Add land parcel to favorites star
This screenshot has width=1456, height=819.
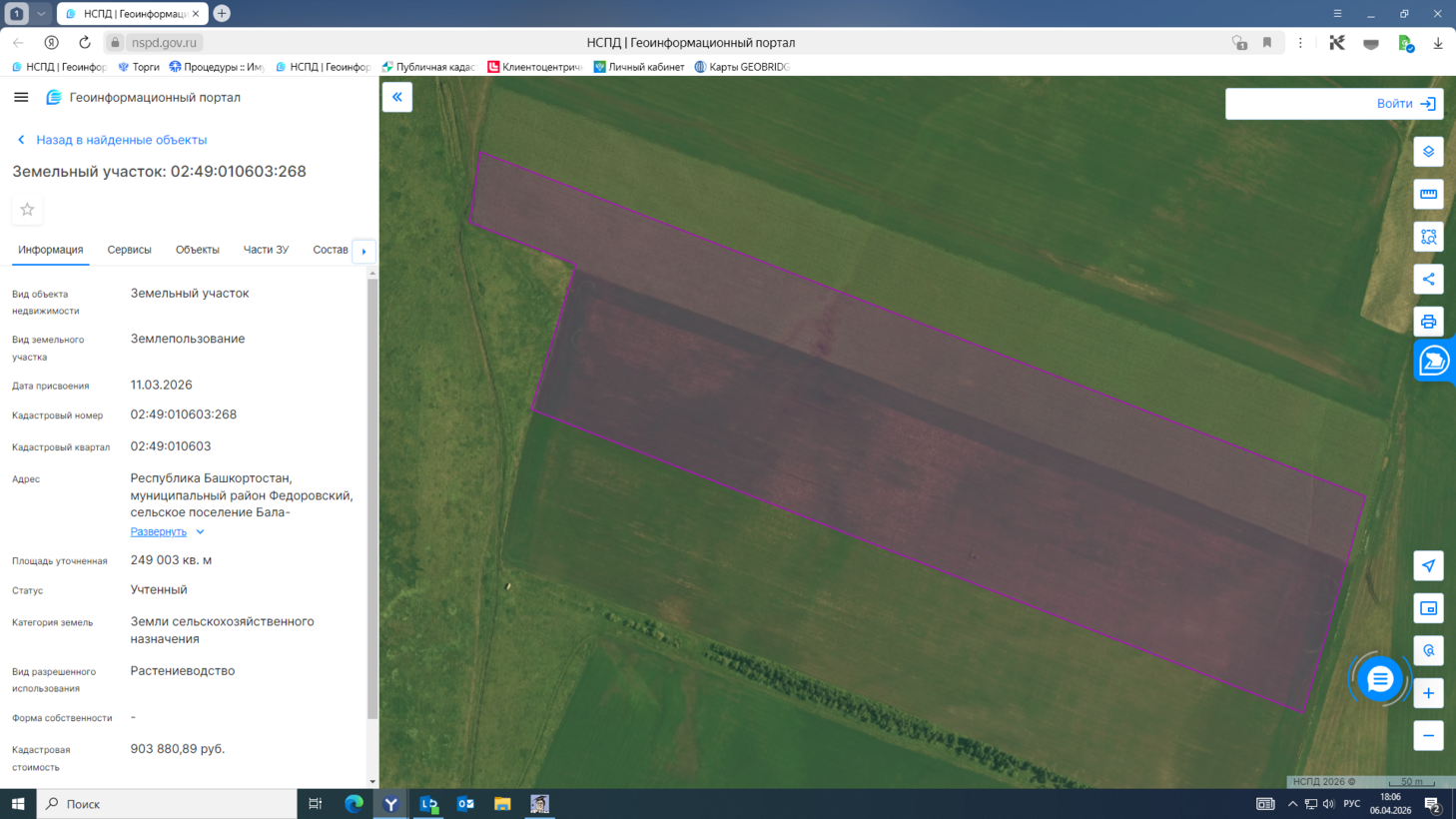(x=27, y=210)
